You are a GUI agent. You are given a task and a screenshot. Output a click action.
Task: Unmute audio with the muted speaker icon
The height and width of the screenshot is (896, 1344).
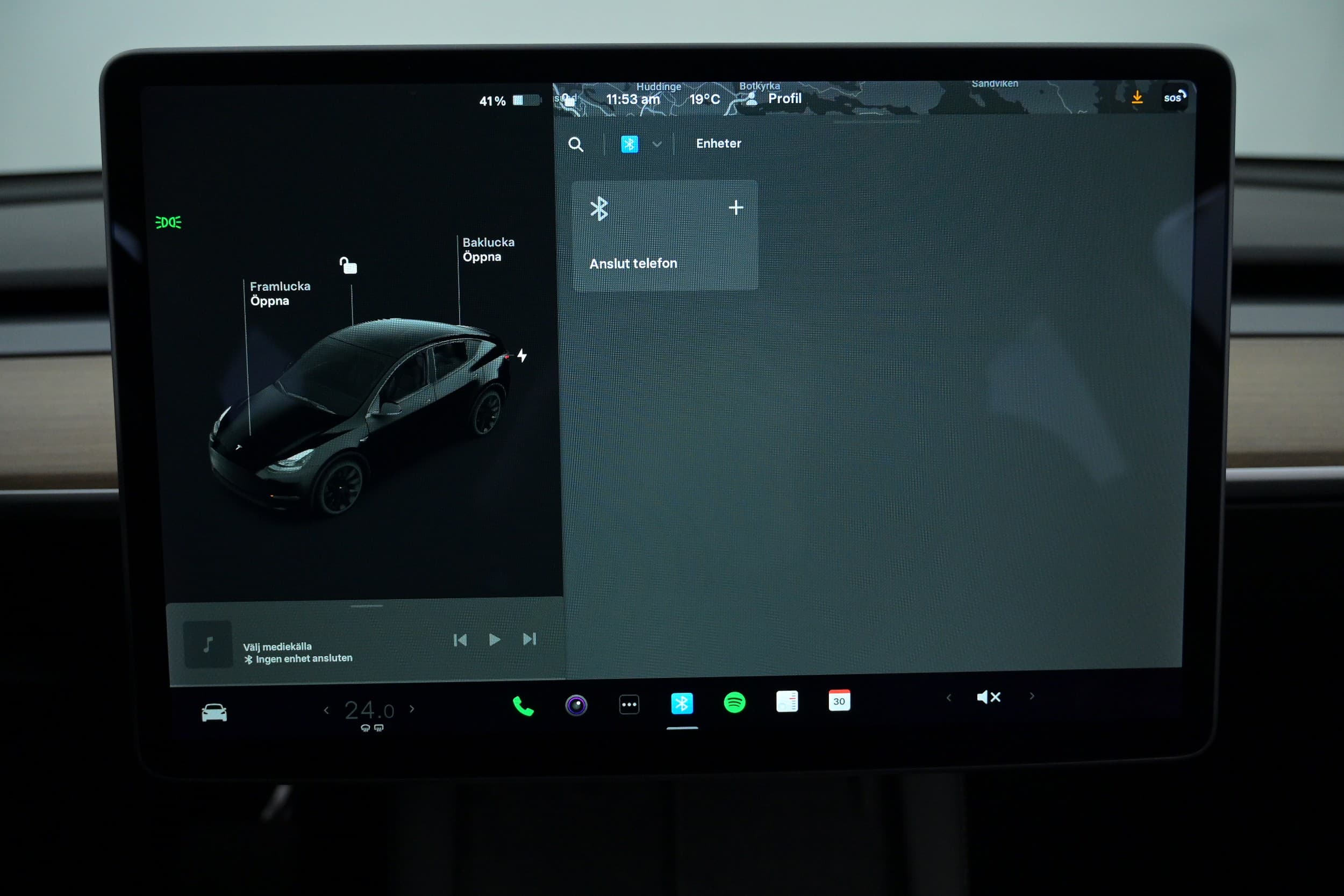pos(989,697)
